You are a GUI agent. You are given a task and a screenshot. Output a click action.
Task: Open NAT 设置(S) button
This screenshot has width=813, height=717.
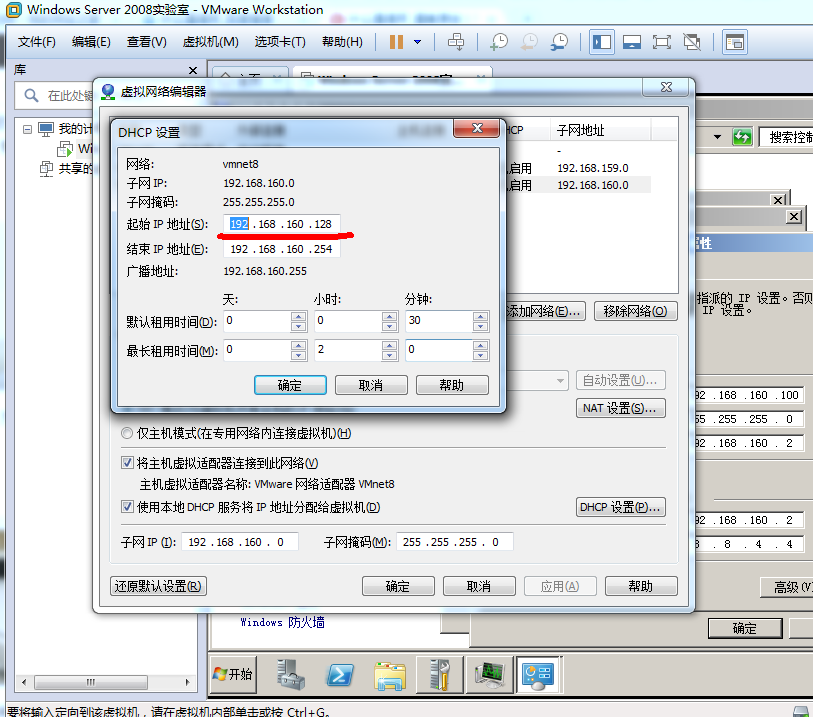(621, 408)
